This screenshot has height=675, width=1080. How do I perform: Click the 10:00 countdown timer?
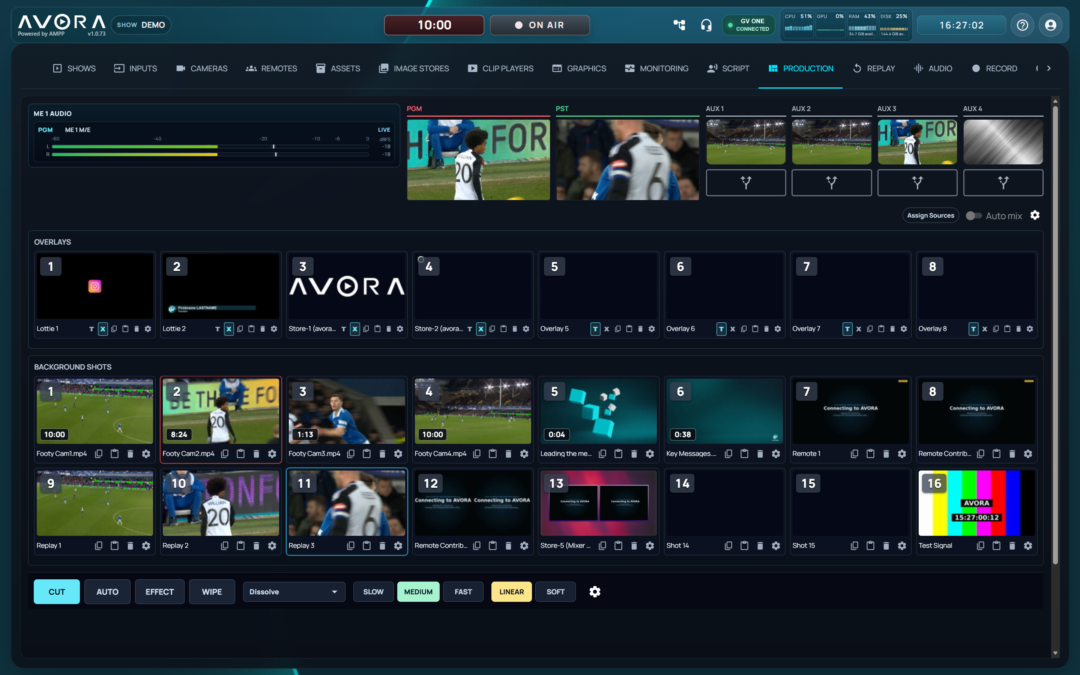[434, 25]
